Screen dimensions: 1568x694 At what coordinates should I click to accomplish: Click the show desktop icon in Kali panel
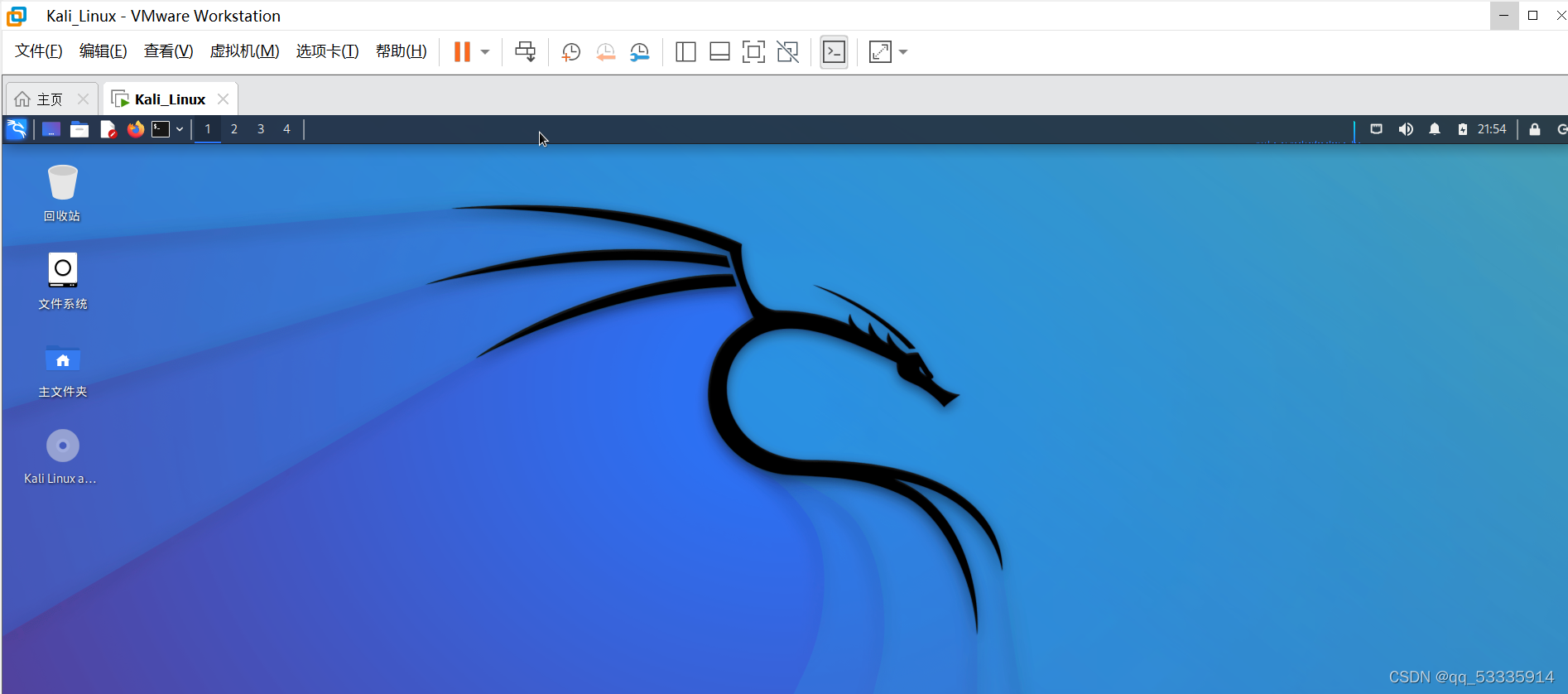pyautogui.click(x=51, y=129)
